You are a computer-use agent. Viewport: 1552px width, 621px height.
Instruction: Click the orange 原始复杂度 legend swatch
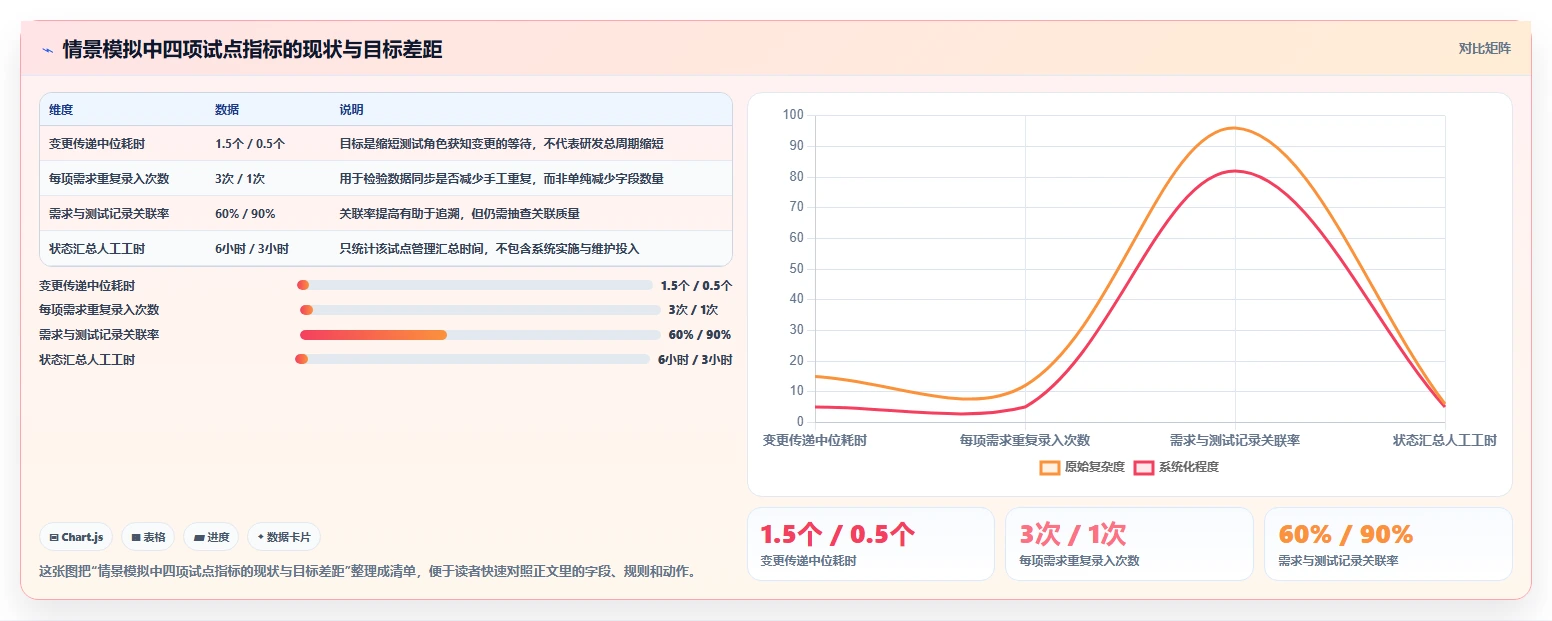[1050, 467]
